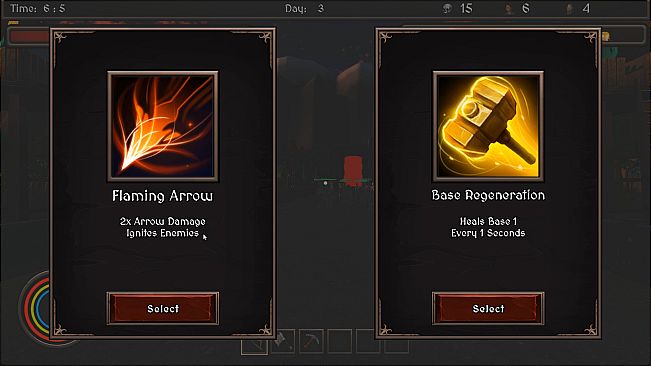Click the Day 3 counter
Viewport: 651px width, 366px height.
tap(304, 8)
